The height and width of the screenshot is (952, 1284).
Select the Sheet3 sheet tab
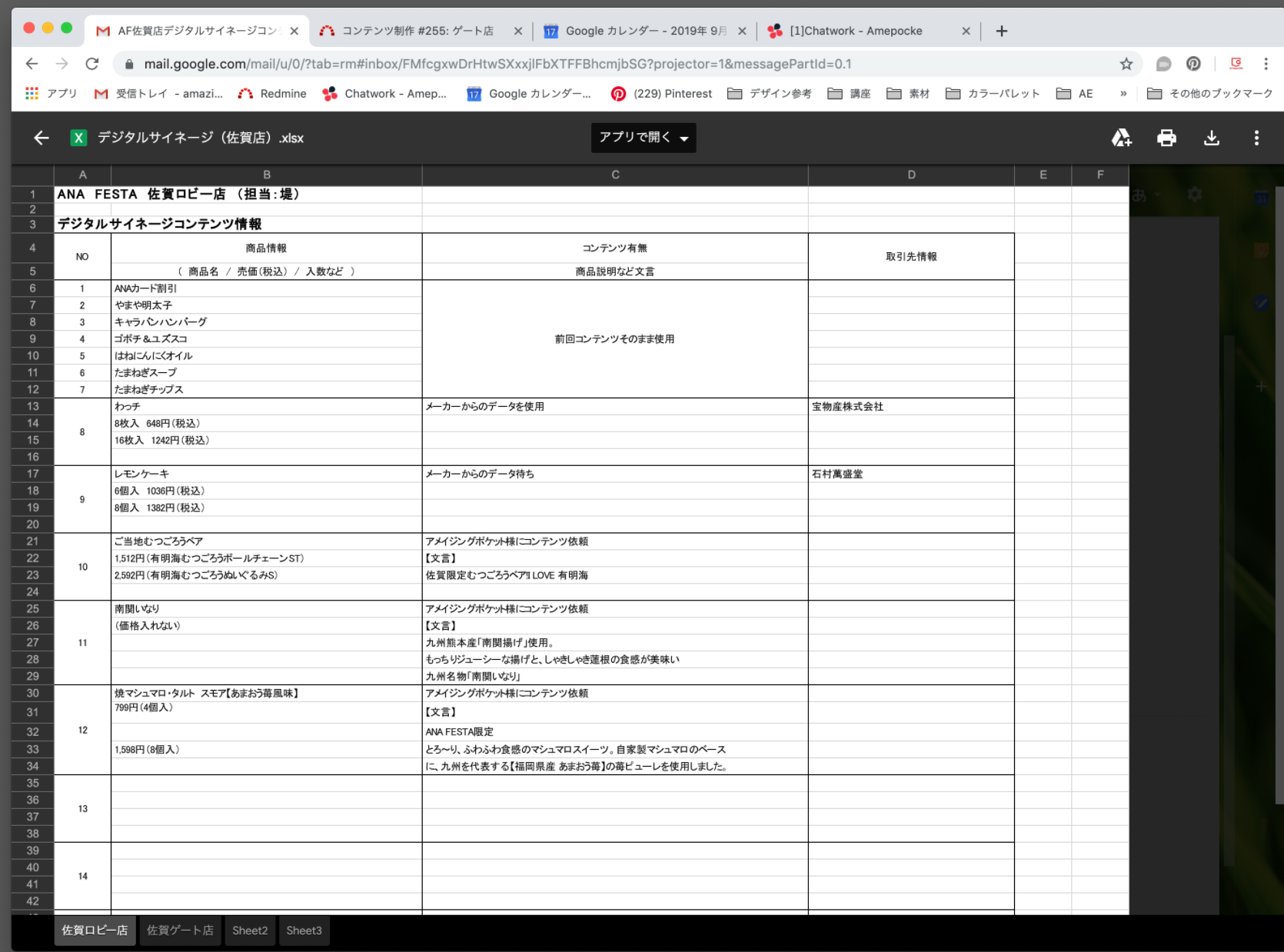pyautogui.click(x=304, y=930)
